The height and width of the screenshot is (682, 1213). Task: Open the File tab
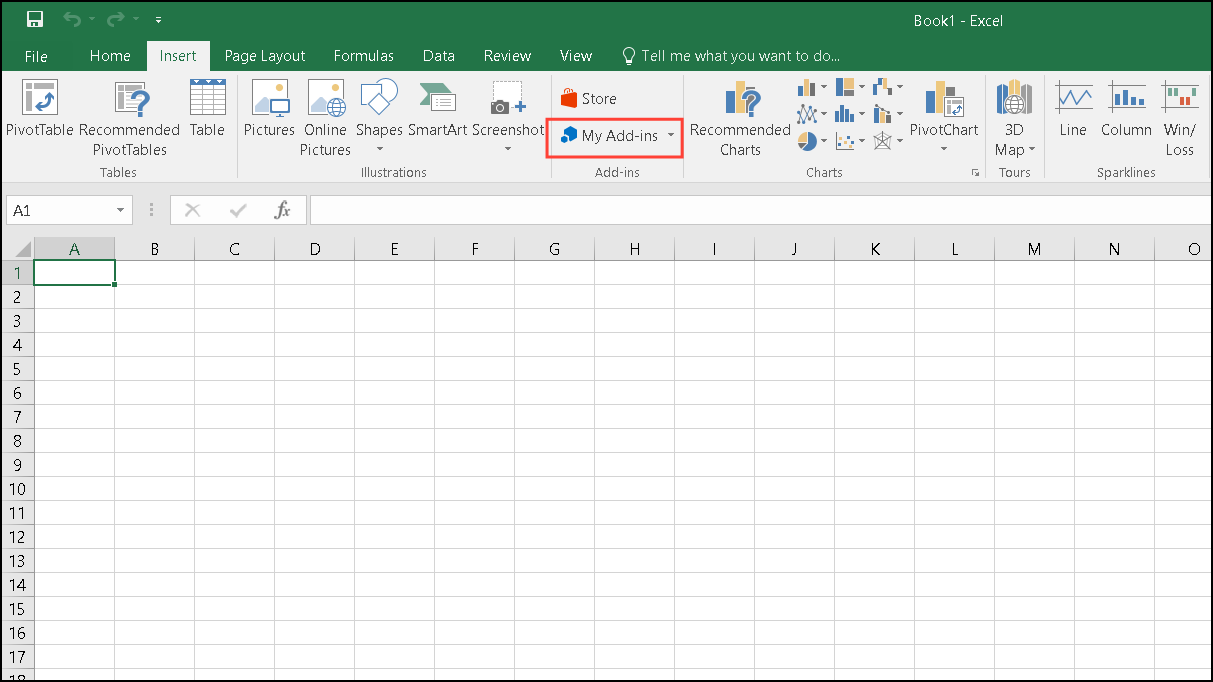[x=36, y=56]
